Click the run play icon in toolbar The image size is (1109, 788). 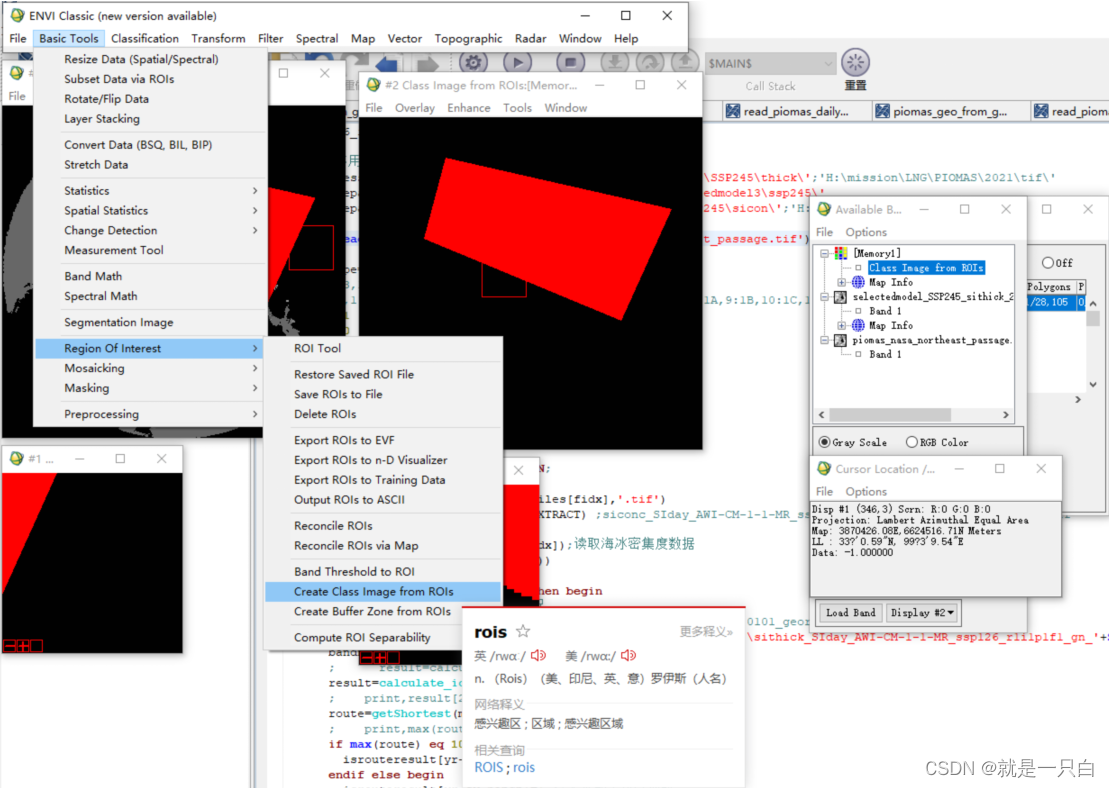[x=518, y=62]
